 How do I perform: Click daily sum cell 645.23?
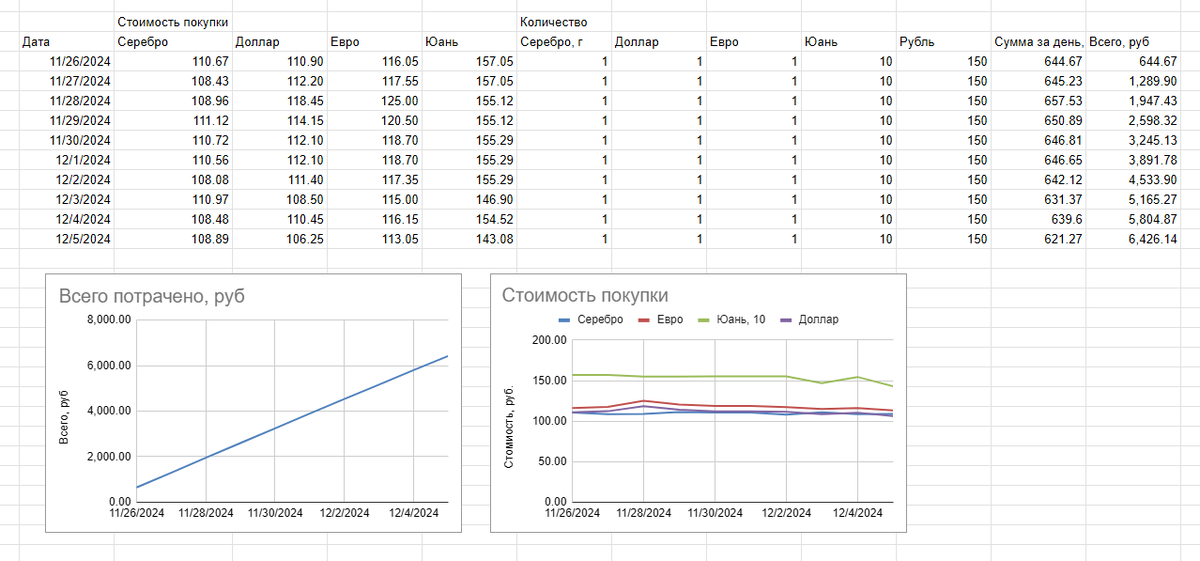[1038, 81]
